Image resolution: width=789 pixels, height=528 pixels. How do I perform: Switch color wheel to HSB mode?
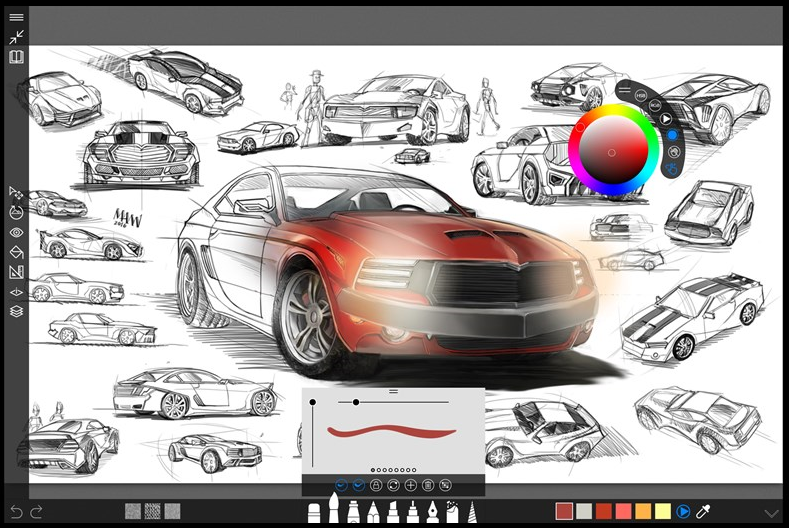click(x=641, y=95)
